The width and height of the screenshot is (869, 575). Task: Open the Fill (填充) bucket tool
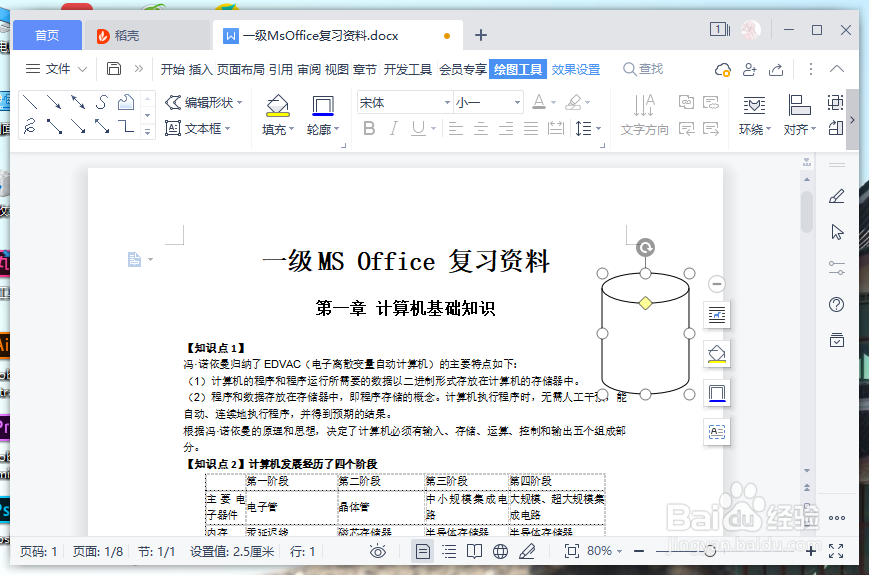point(278,105)
